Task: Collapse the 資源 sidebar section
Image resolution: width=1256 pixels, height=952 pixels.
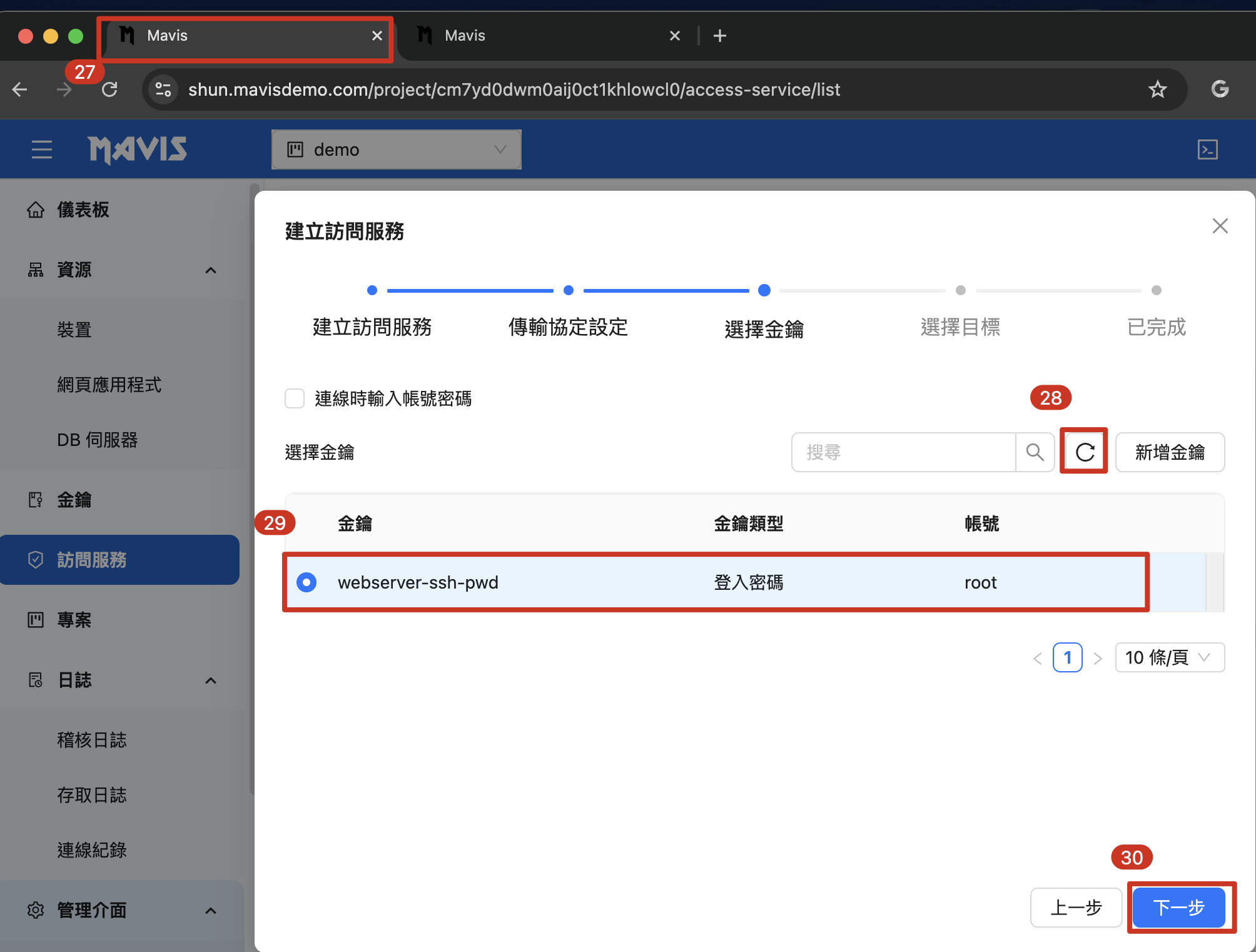Action: (211, 270)
